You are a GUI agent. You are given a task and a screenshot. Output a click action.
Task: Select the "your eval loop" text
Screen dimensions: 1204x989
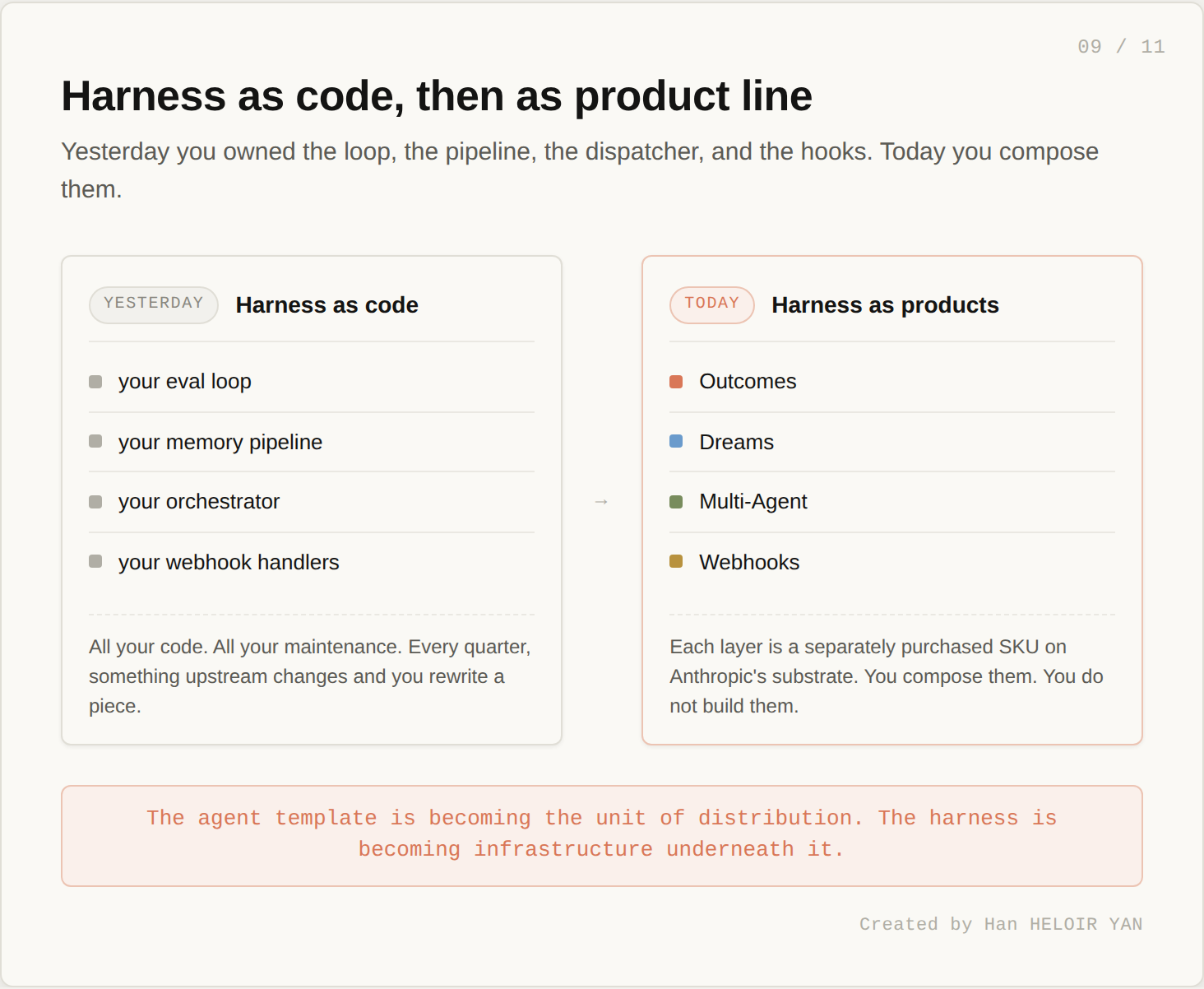(185, 382)
